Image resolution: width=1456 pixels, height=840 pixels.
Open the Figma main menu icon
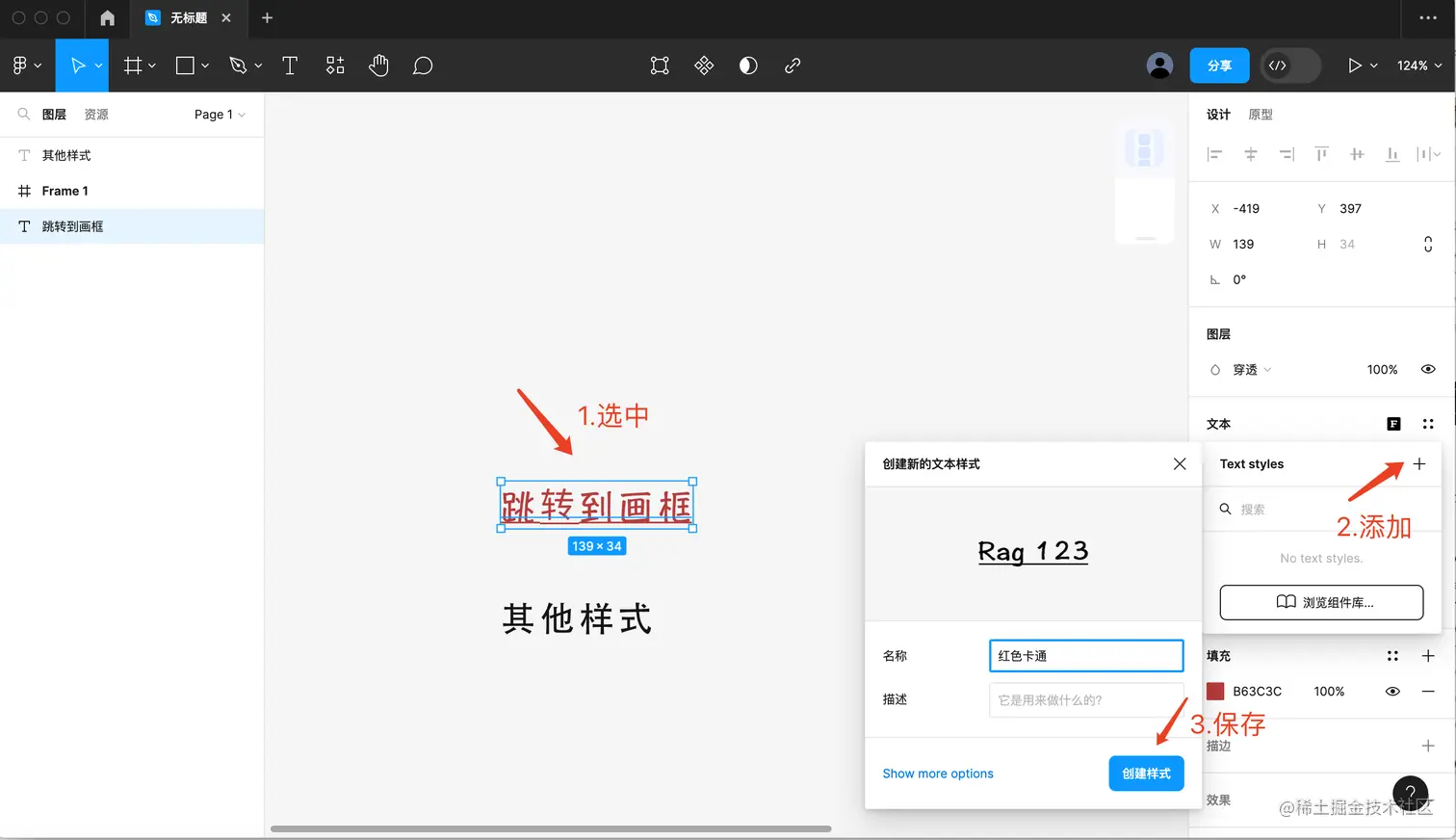click(x=19, y=66)
